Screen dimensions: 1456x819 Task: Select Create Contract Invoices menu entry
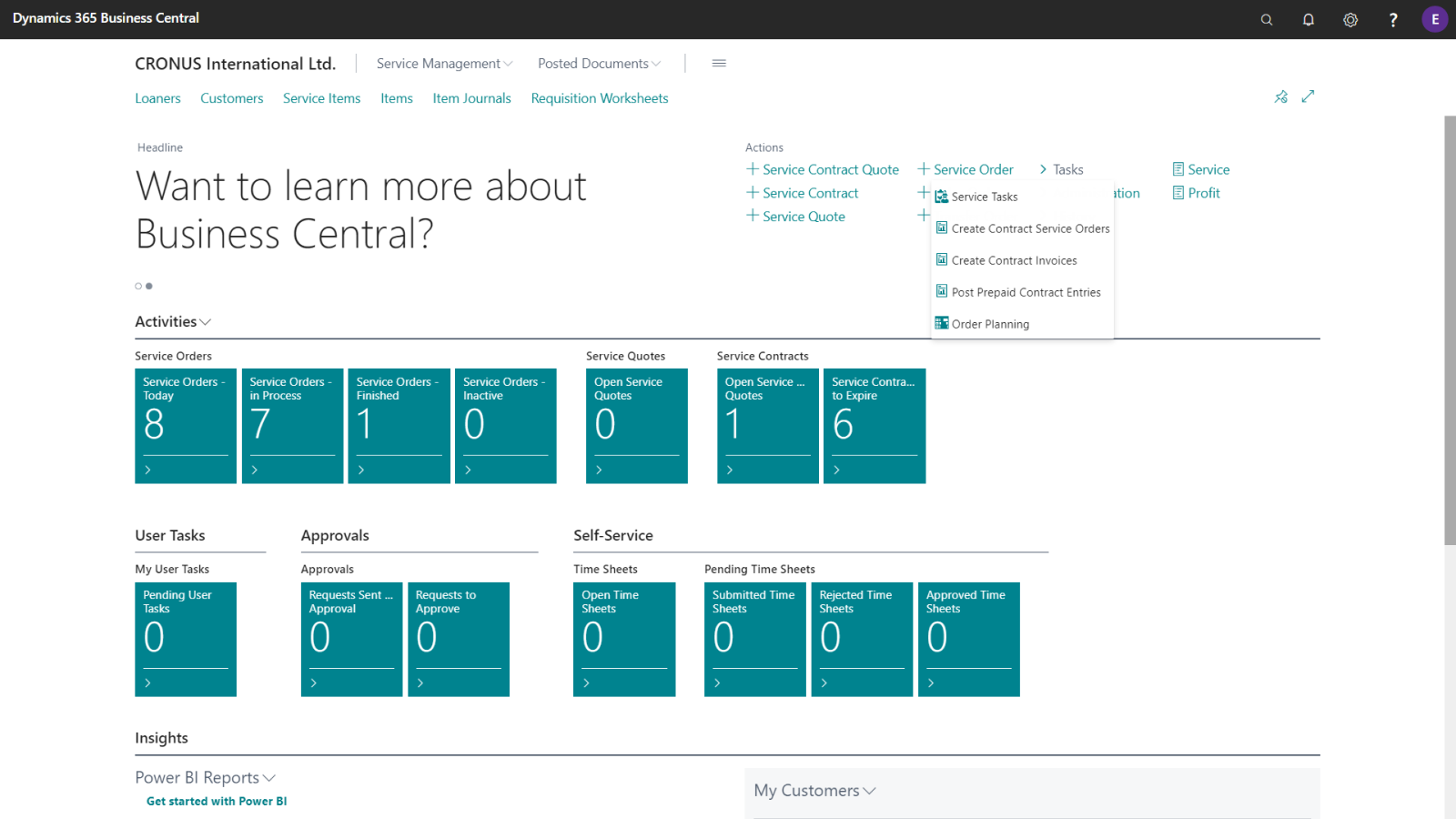pyautogui.click(x=1014, y=260)
